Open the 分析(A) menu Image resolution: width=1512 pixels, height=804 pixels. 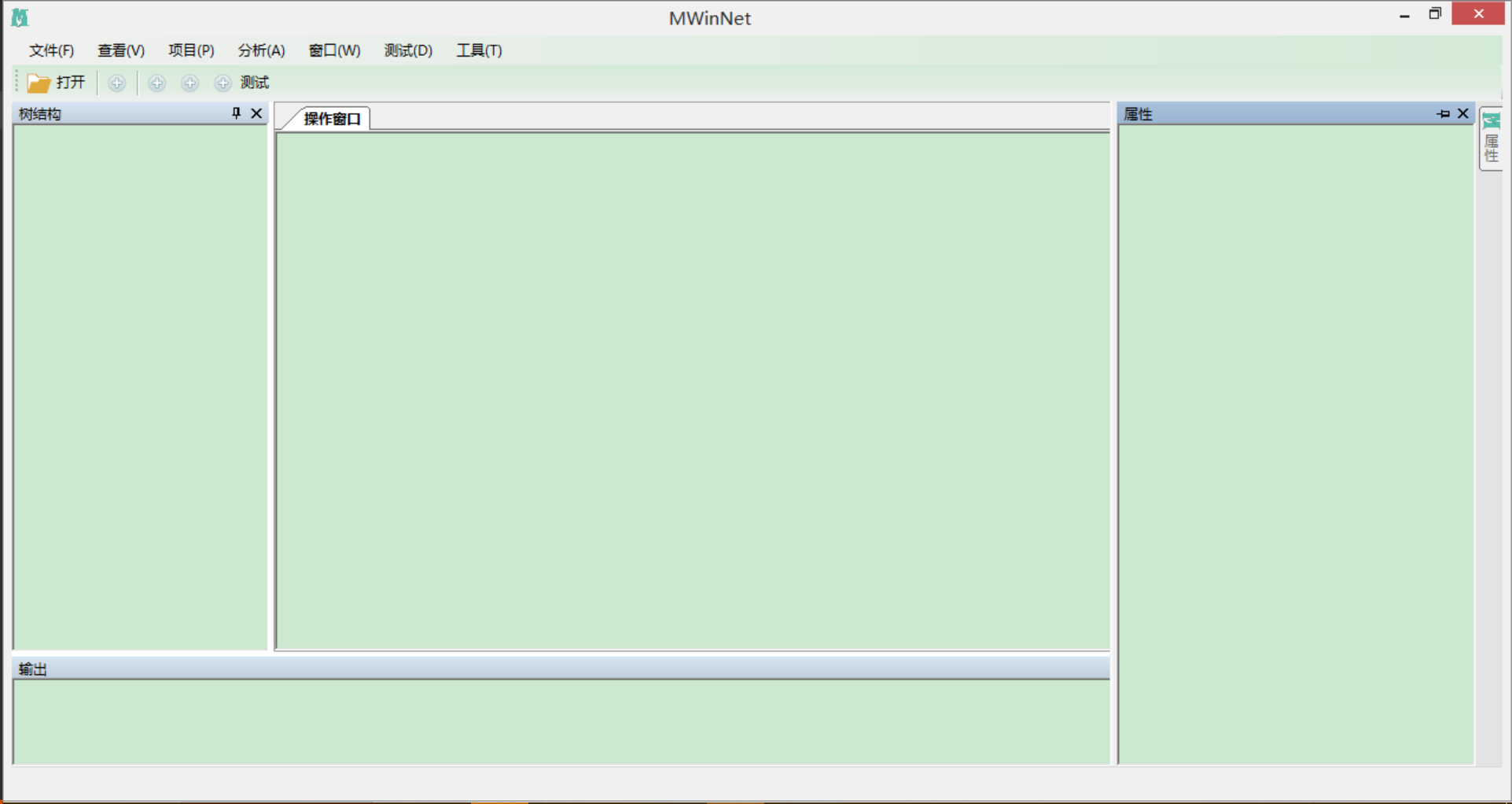[262, 50]
